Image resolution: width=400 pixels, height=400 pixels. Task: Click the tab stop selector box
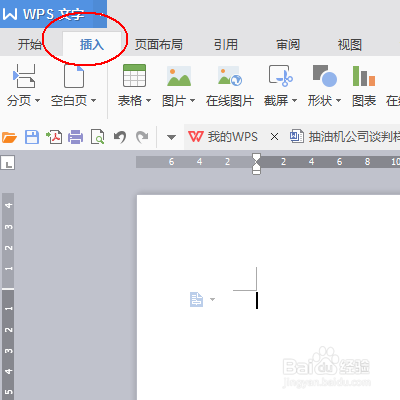coord(8,163)
